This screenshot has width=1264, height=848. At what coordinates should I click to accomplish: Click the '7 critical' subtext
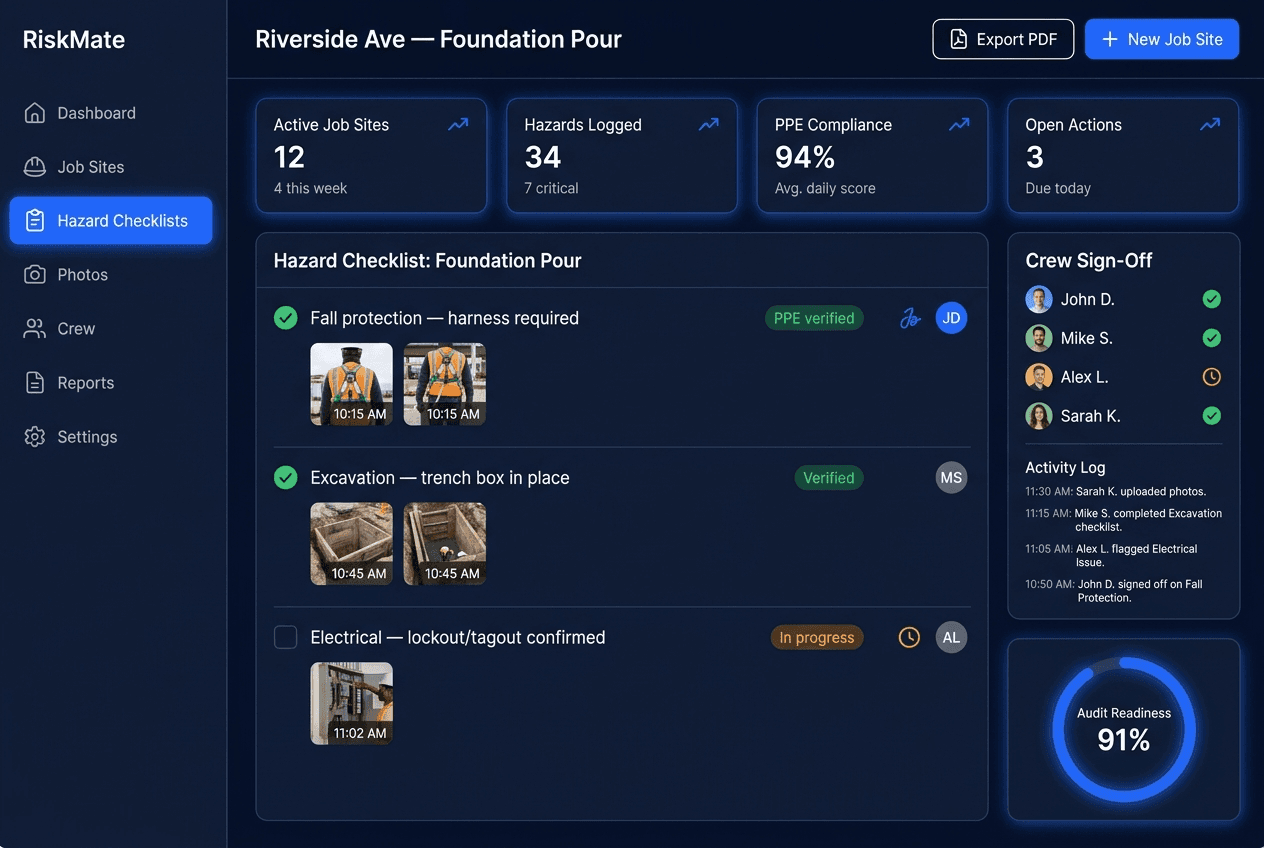click(552, 188)
